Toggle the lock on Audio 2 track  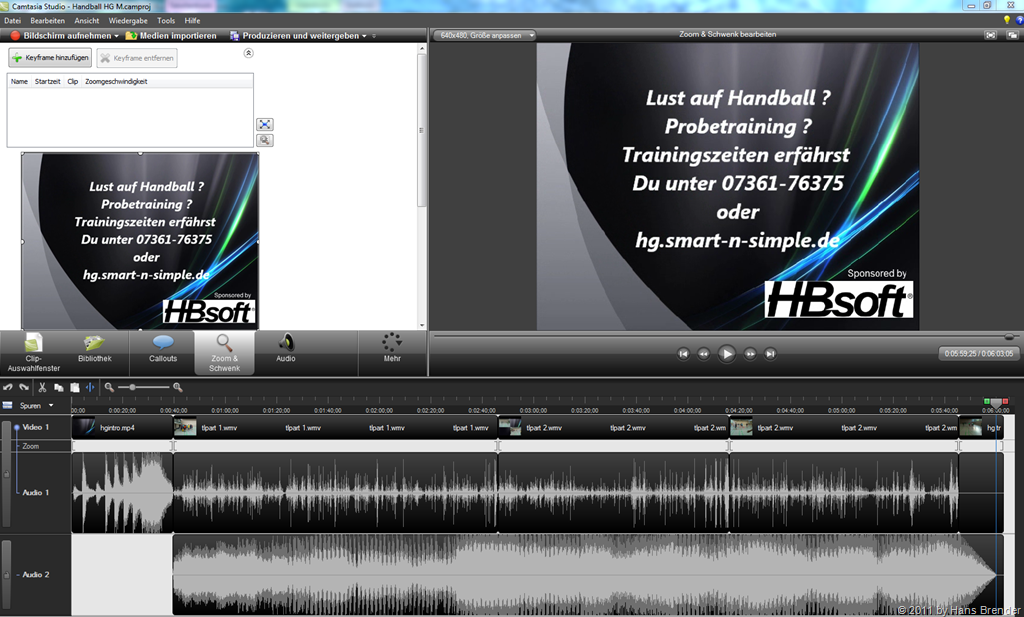point(6,574)
